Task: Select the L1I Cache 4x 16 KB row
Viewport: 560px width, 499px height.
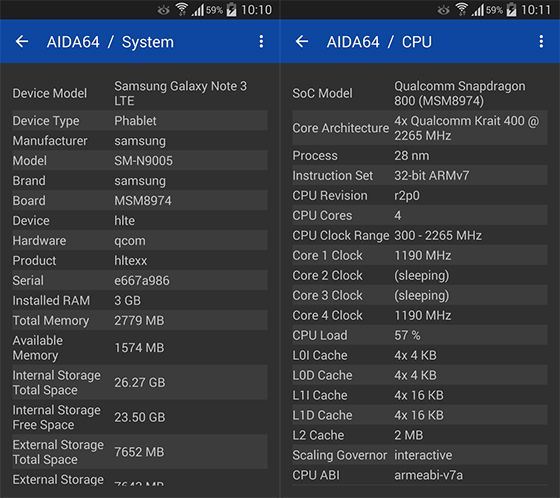Action: point(419,396)
